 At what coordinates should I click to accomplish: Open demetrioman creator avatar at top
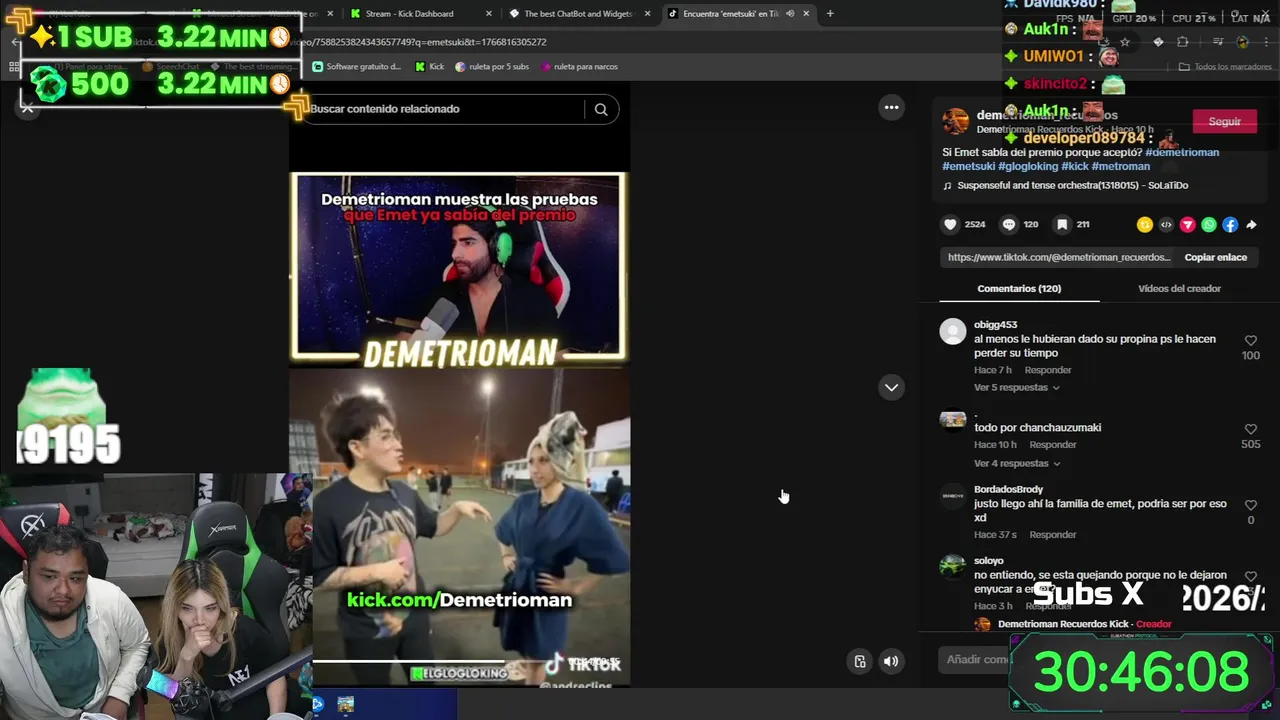coord(956,121)
